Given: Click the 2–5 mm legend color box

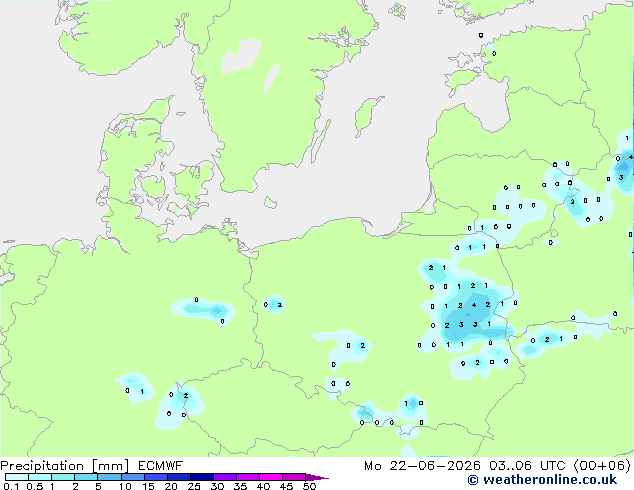Looking at the screenshot, I should pyautogui.click(x=86, y=477).
